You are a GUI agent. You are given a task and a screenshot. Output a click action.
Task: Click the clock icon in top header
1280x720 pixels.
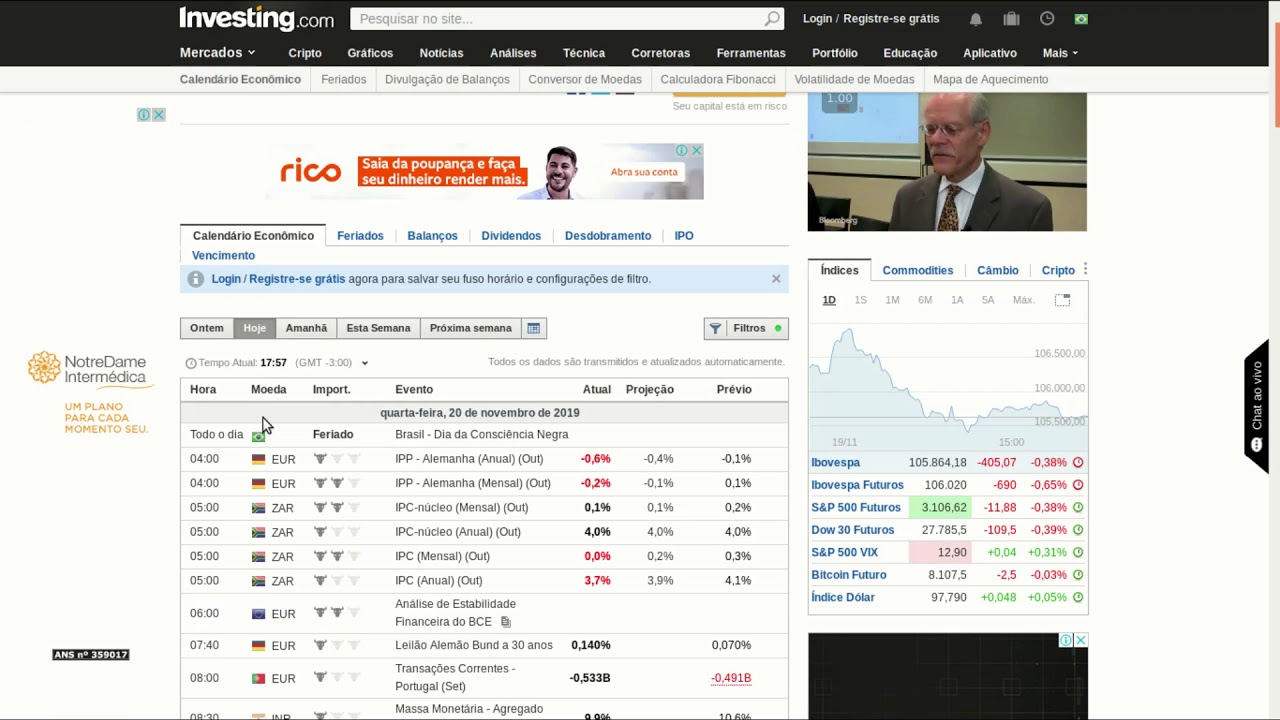[1047, 19]
